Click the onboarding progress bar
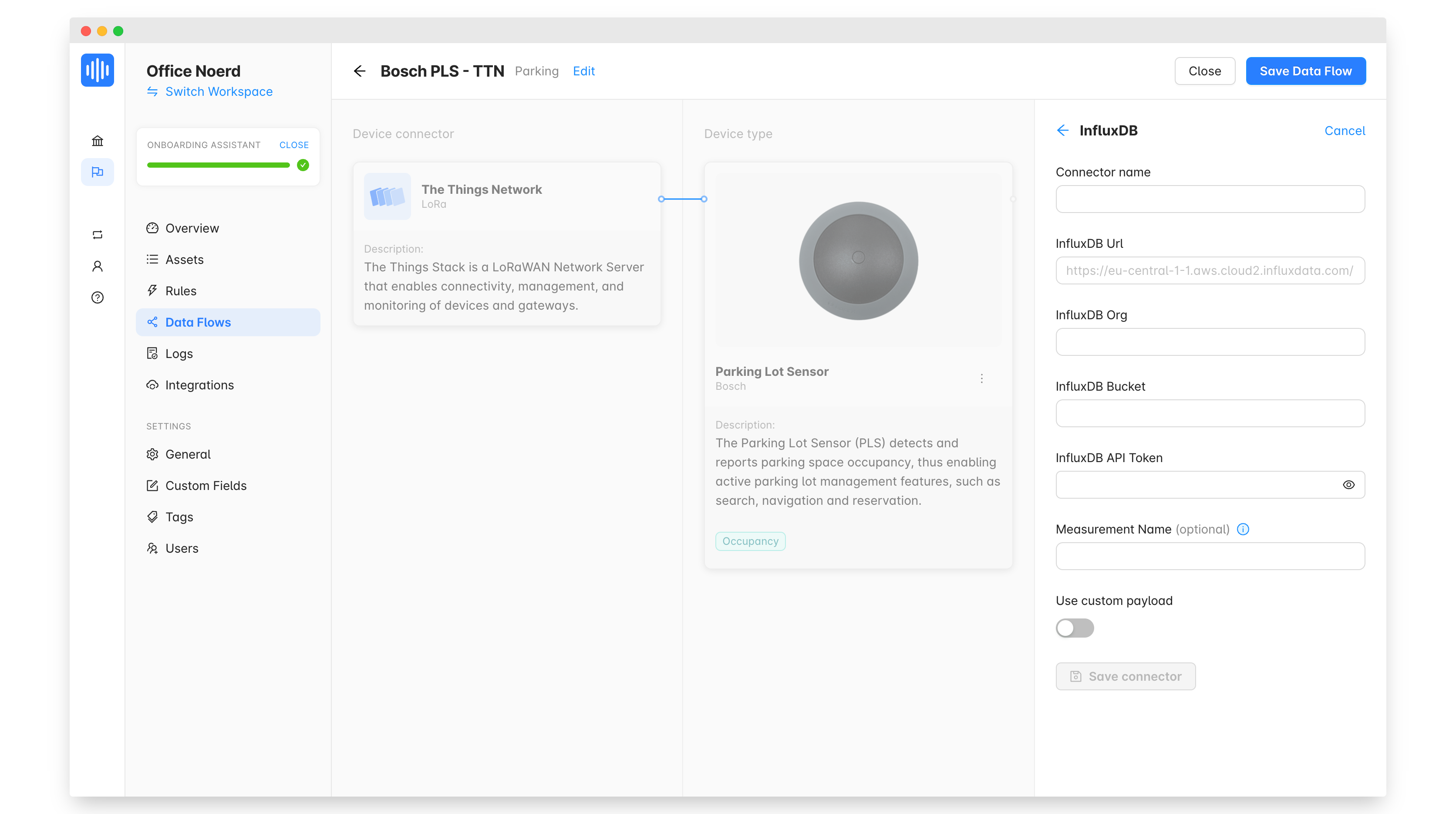The height and width of the screenshot is (814, 1456). (x=218, y=165)
